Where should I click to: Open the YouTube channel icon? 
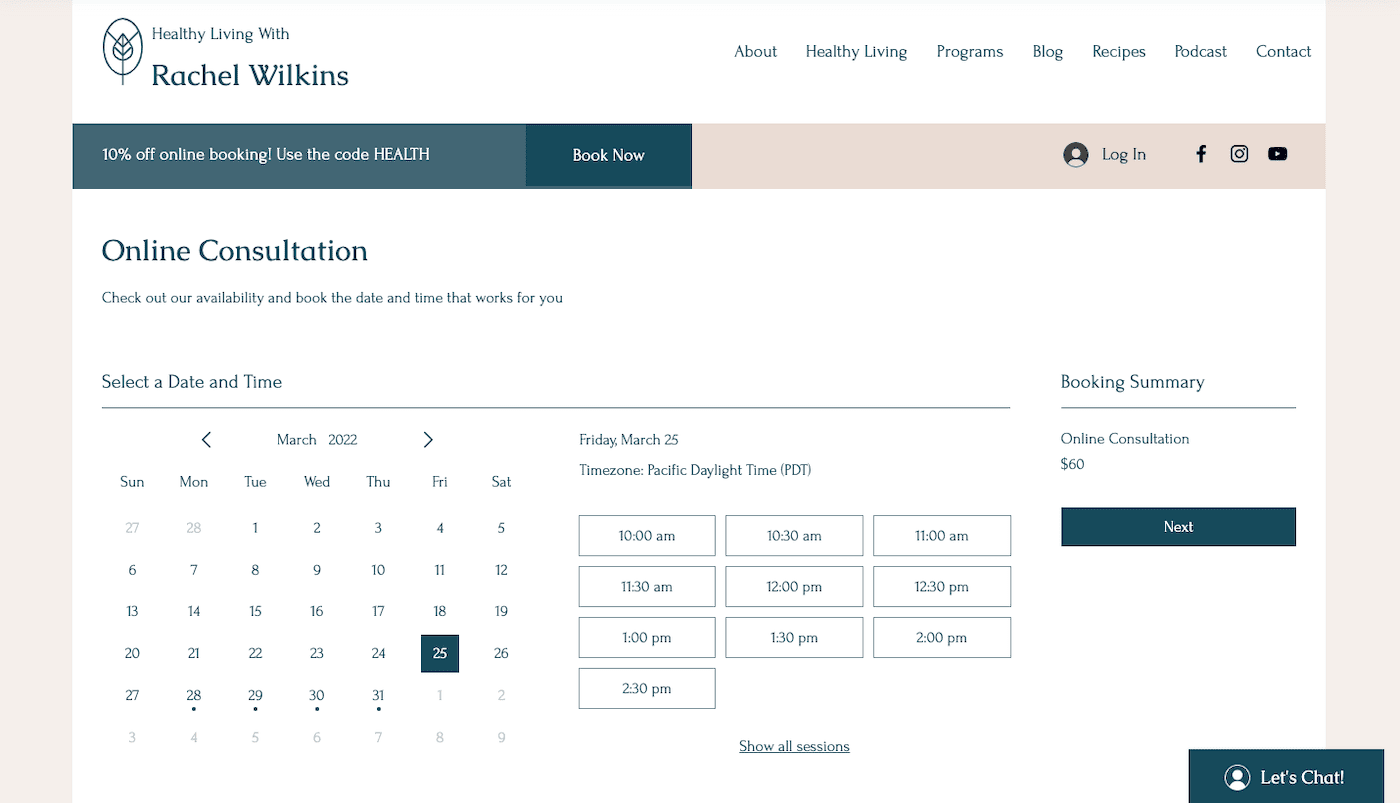(1277, 154)
